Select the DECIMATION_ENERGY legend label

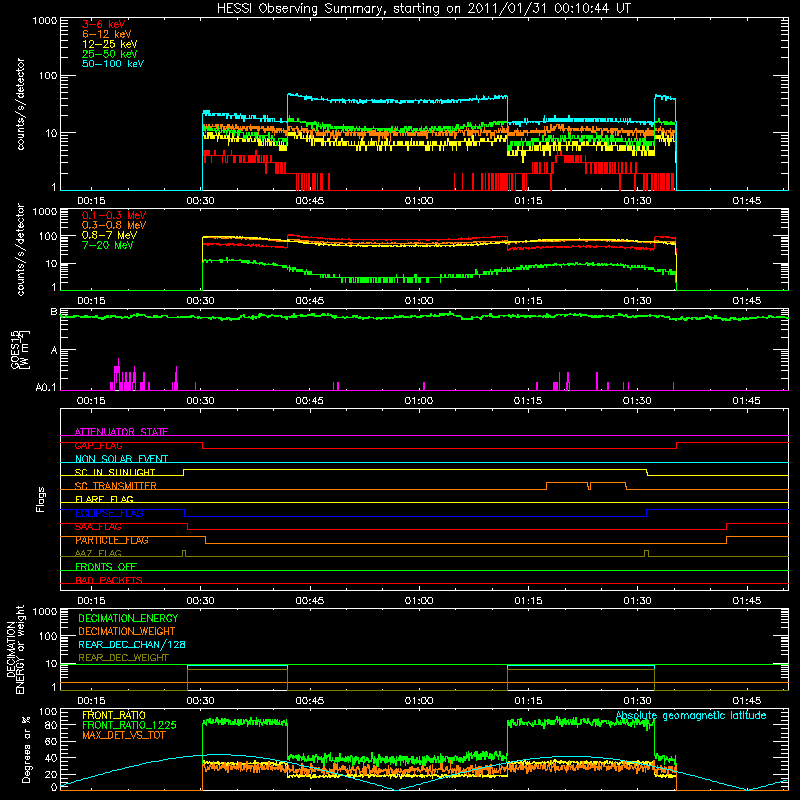point(128,618)
